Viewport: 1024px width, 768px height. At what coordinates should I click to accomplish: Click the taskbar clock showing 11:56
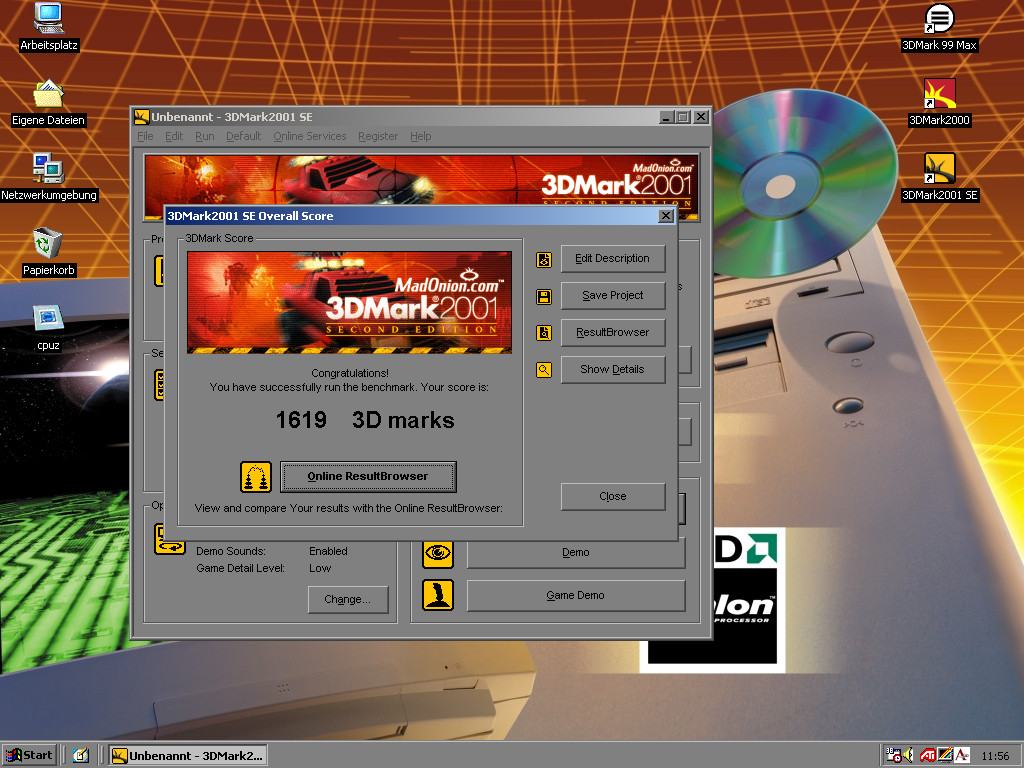point(995,756)
